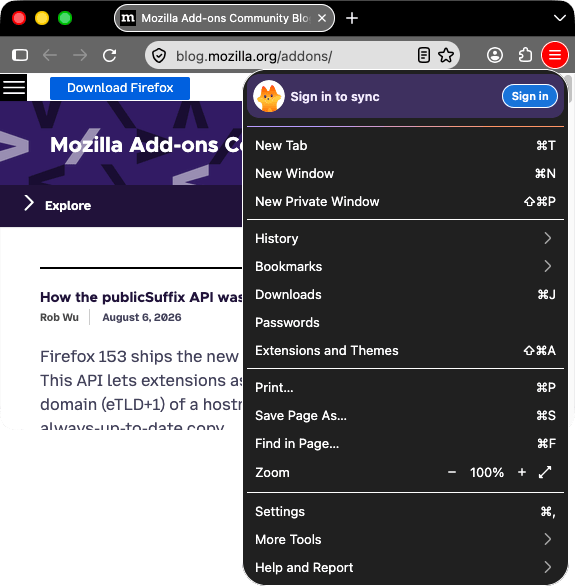Click the date August 6, 2026

tap(142, 317)
